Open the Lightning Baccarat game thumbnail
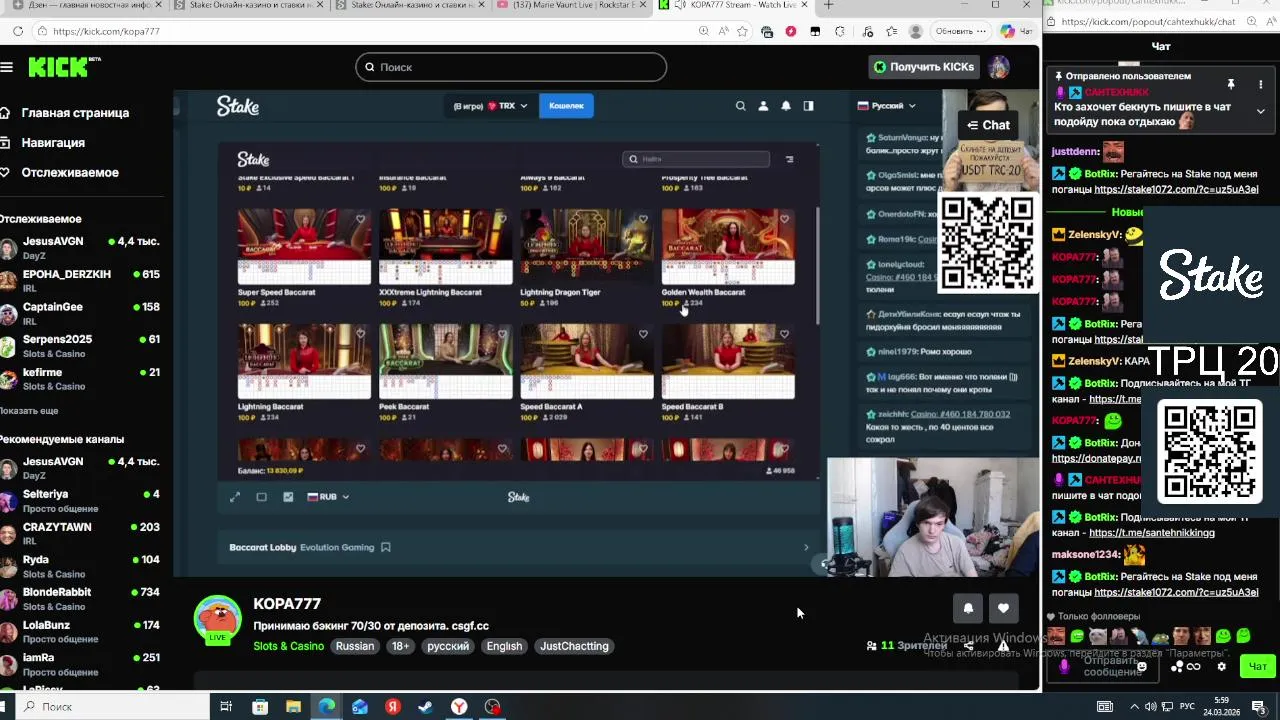The image size is (1280, 720). [x=304, y=361]
